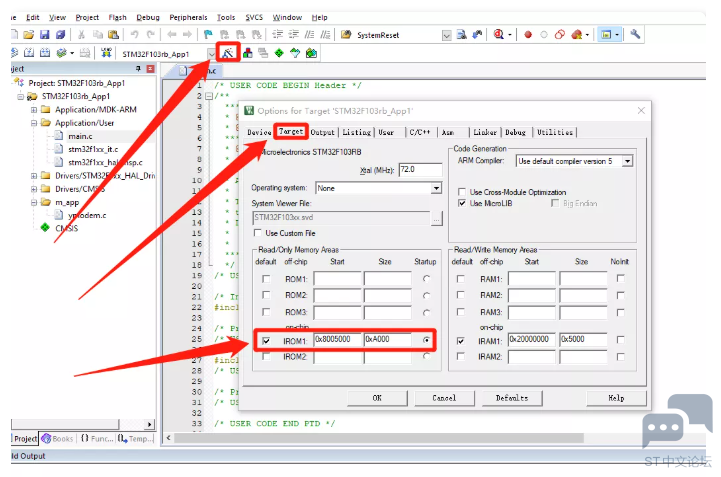Open the Operating system dropdown
The width and height of the screenshot is (721, 477).
coord(436,188)
